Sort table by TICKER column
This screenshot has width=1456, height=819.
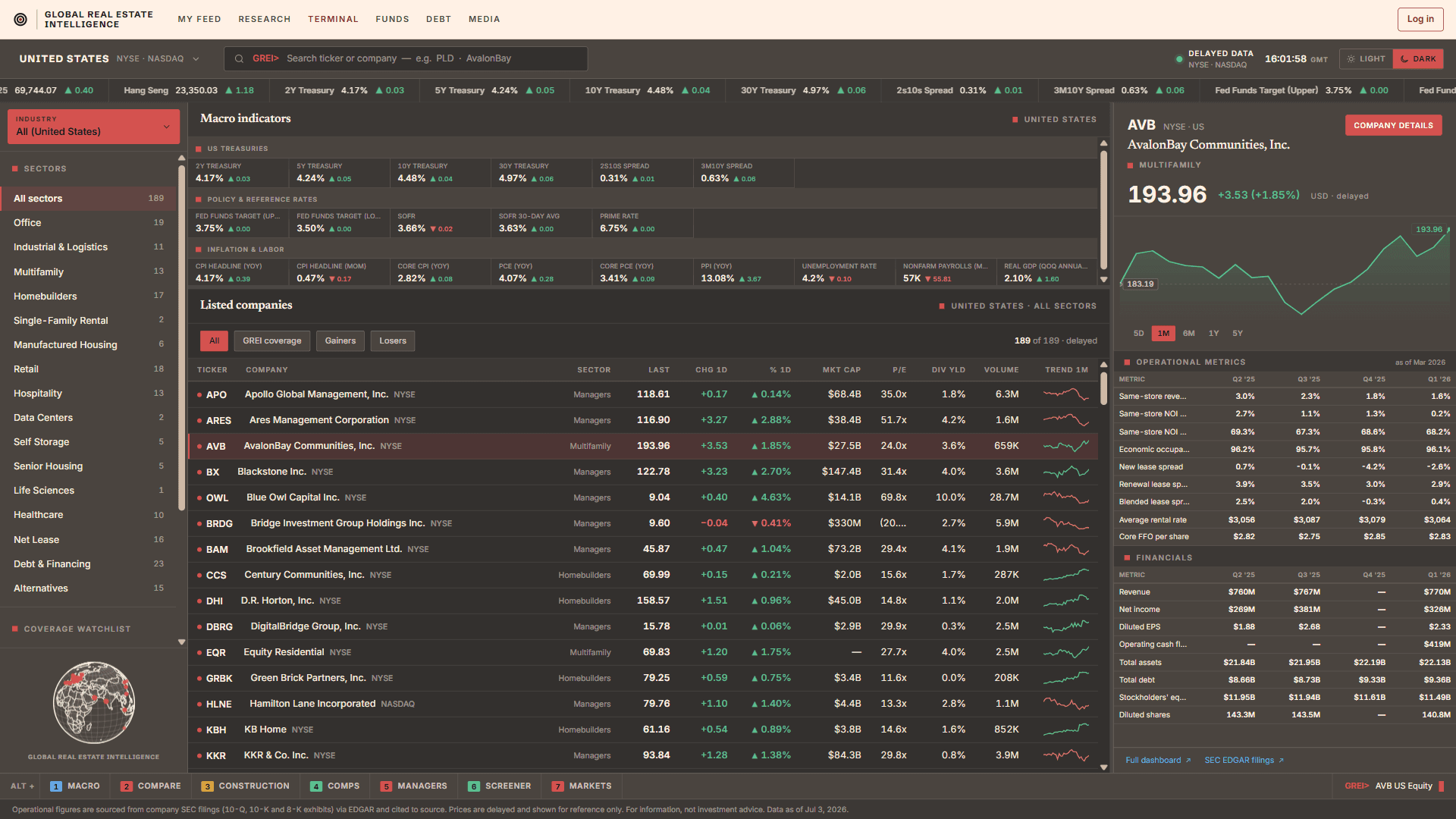(x=212, y=370)
